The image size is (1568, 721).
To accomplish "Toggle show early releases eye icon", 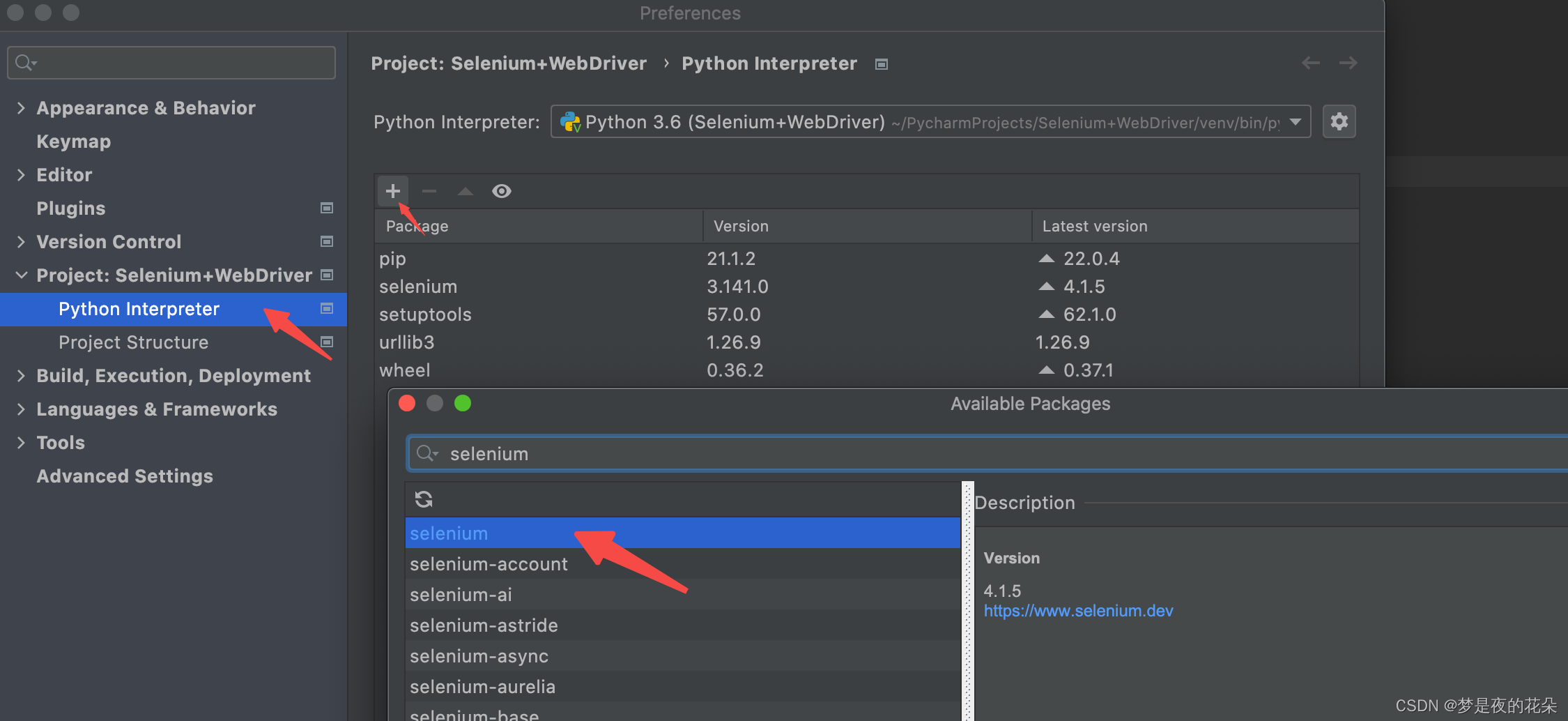I will click(502, 191).
